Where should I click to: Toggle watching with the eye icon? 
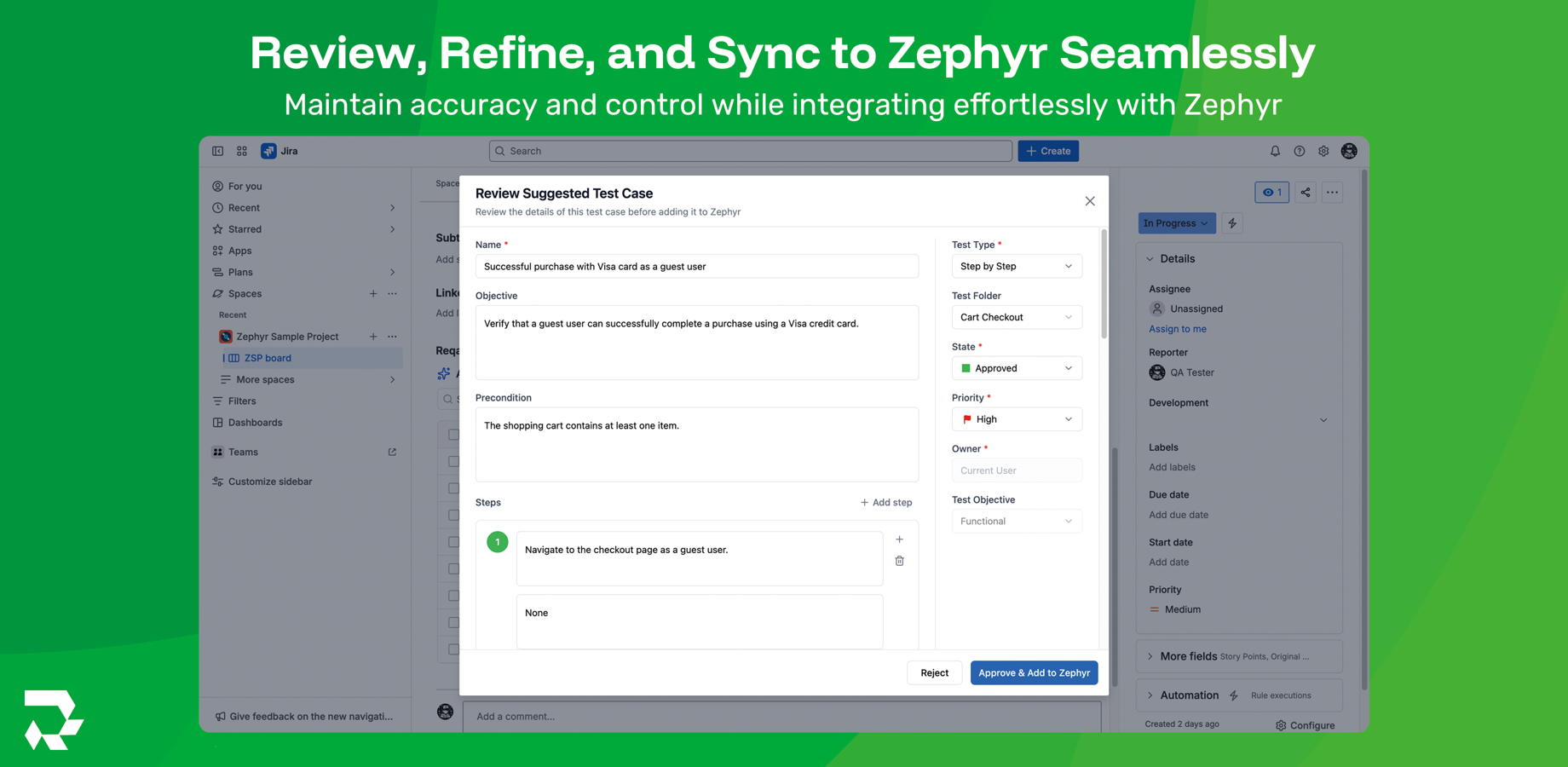point(1271,193)
